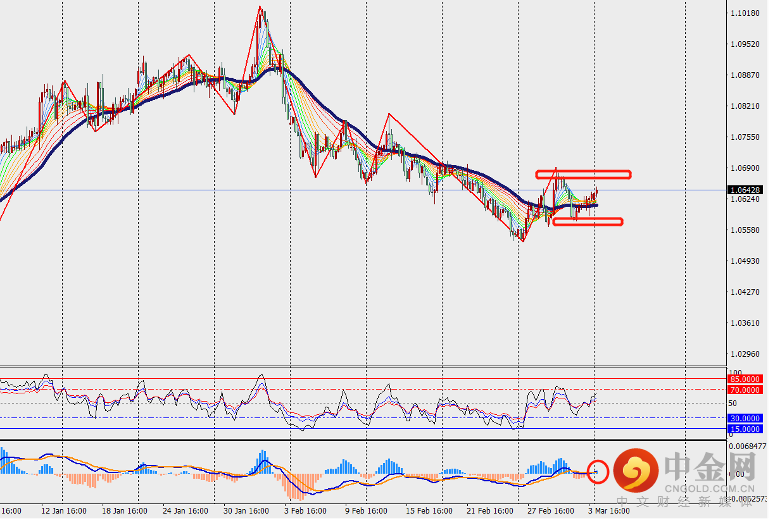Click the 1.06900 price axis label
The width and height of the screenshot is (770, 520).
tap(744, 168)
